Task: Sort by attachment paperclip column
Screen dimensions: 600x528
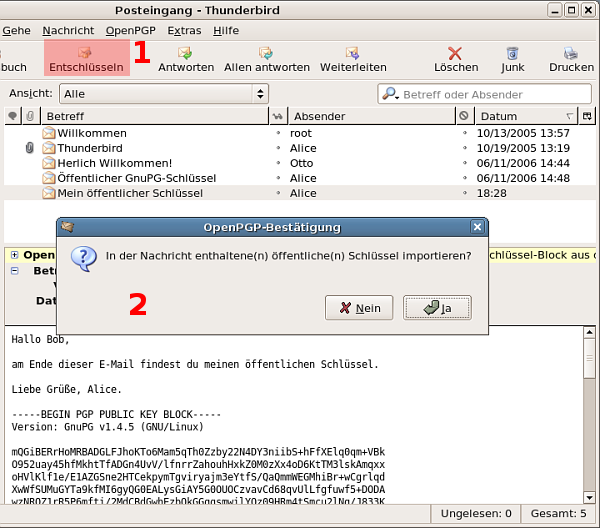Action: click(30, 116)
